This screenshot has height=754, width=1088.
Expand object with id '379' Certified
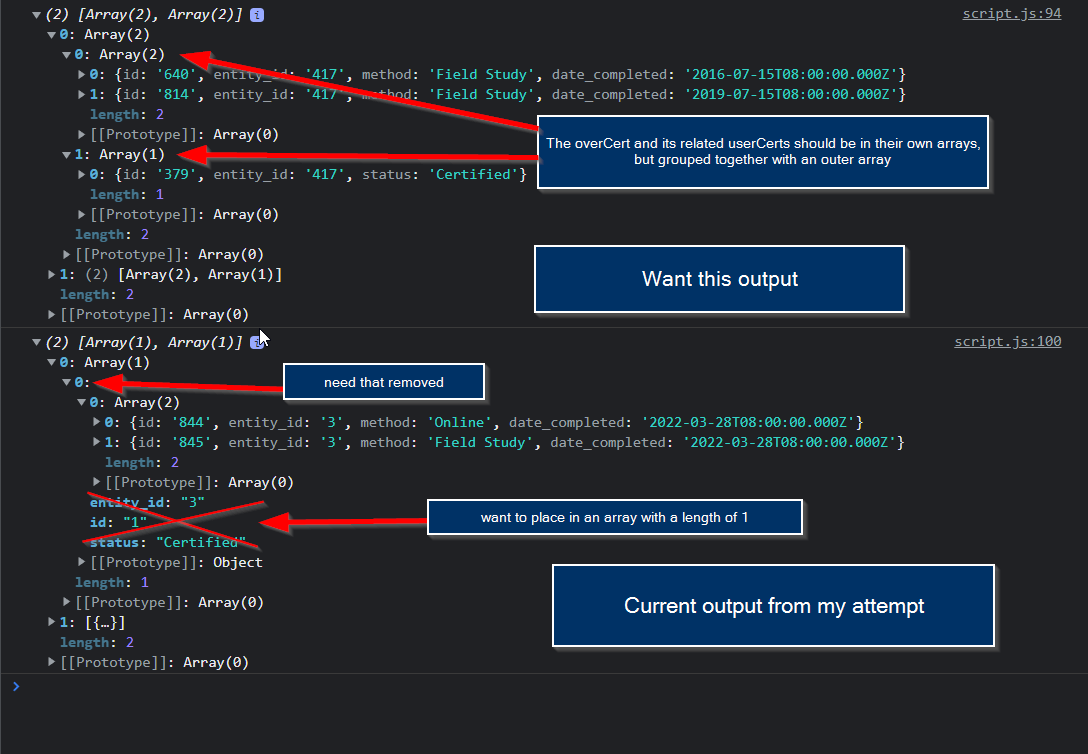(81, 174)
